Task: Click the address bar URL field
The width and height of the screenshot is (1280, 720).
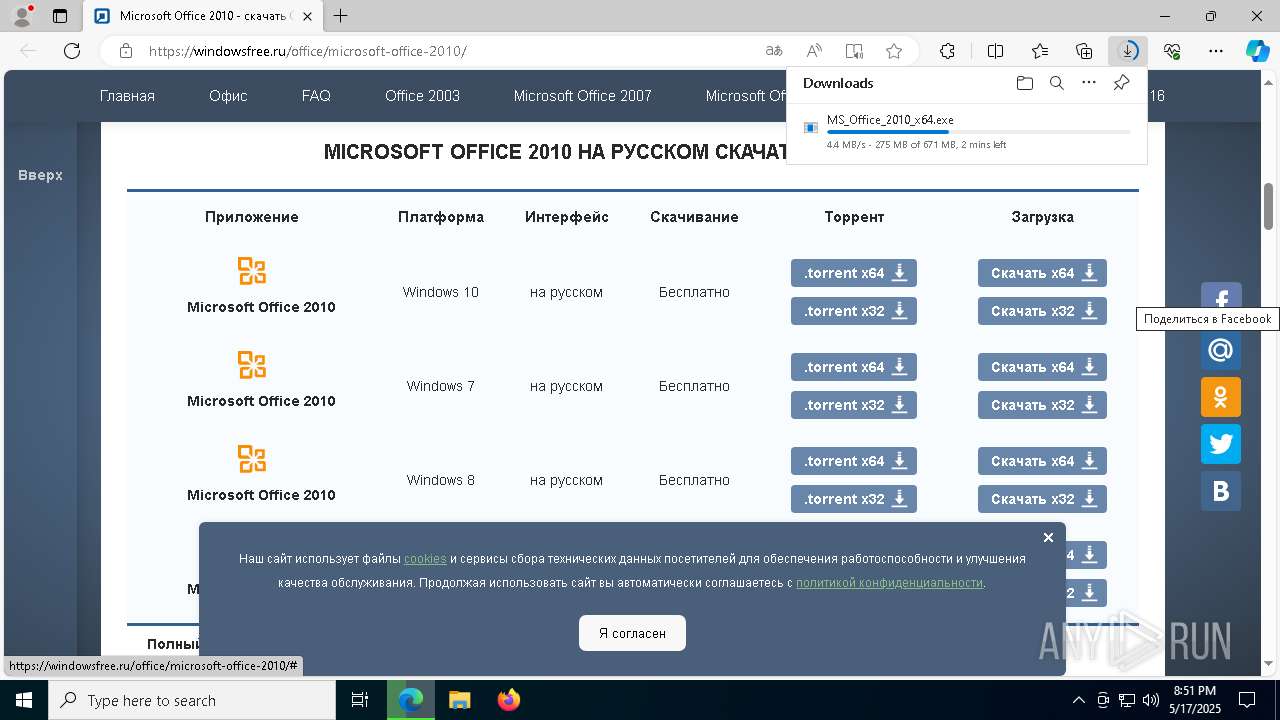Action: pyautogui.click(x=450, y=51)
